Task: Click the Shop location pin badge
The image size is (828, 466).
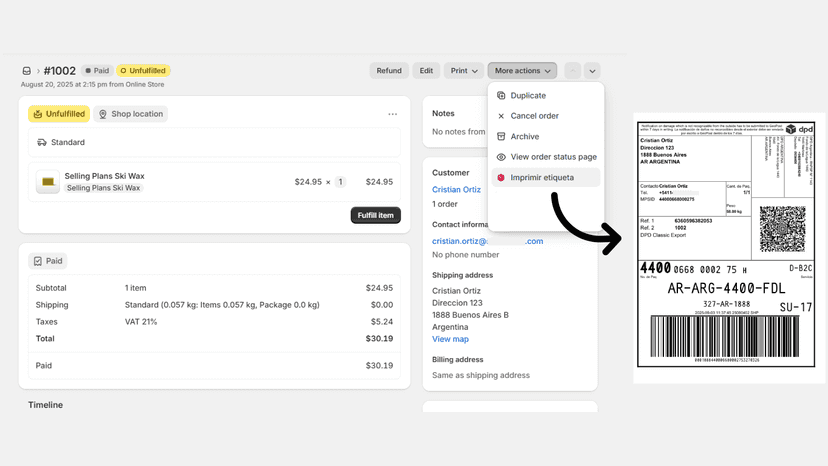Action: 131,114
